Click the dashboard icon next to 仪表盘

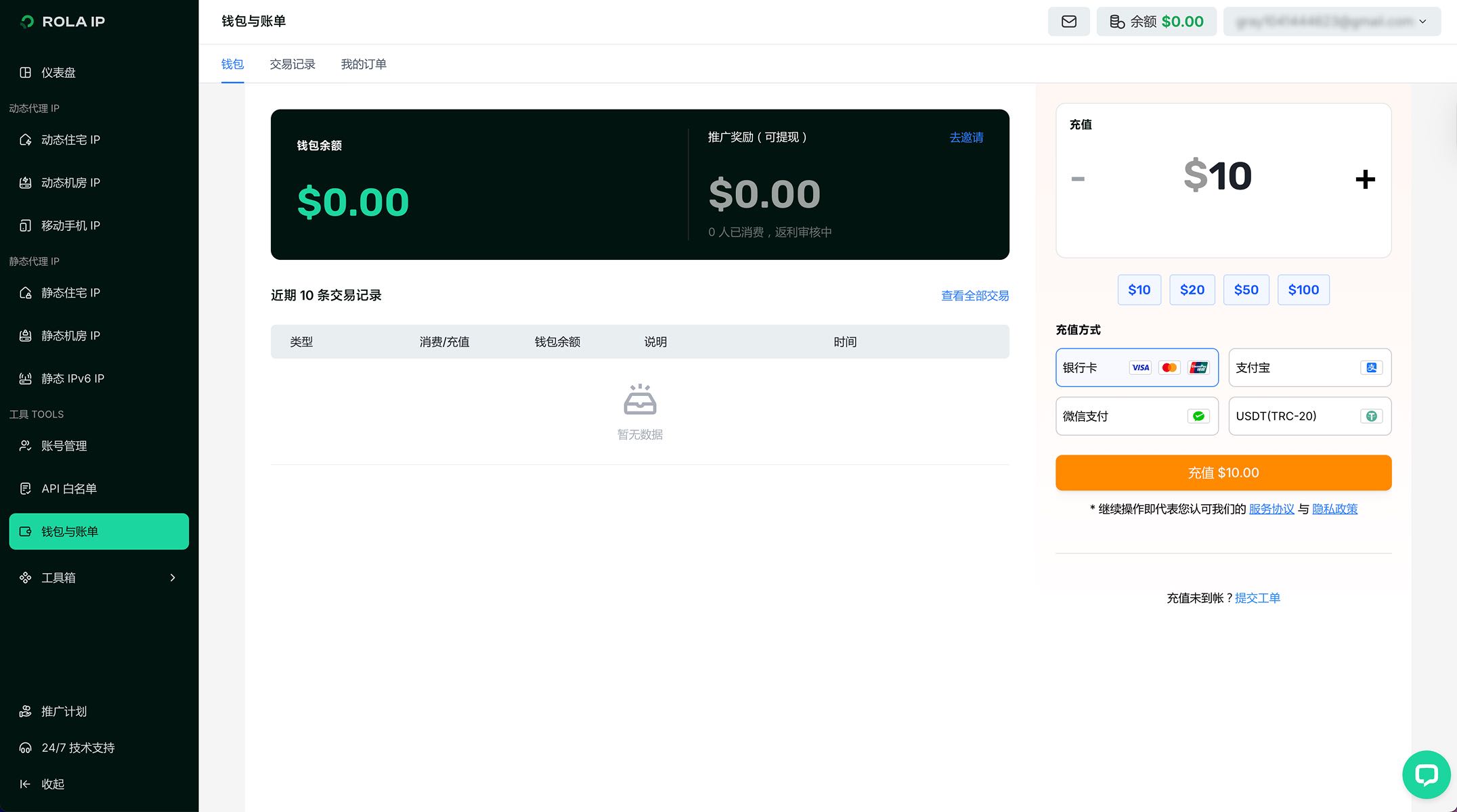[25, 72]
